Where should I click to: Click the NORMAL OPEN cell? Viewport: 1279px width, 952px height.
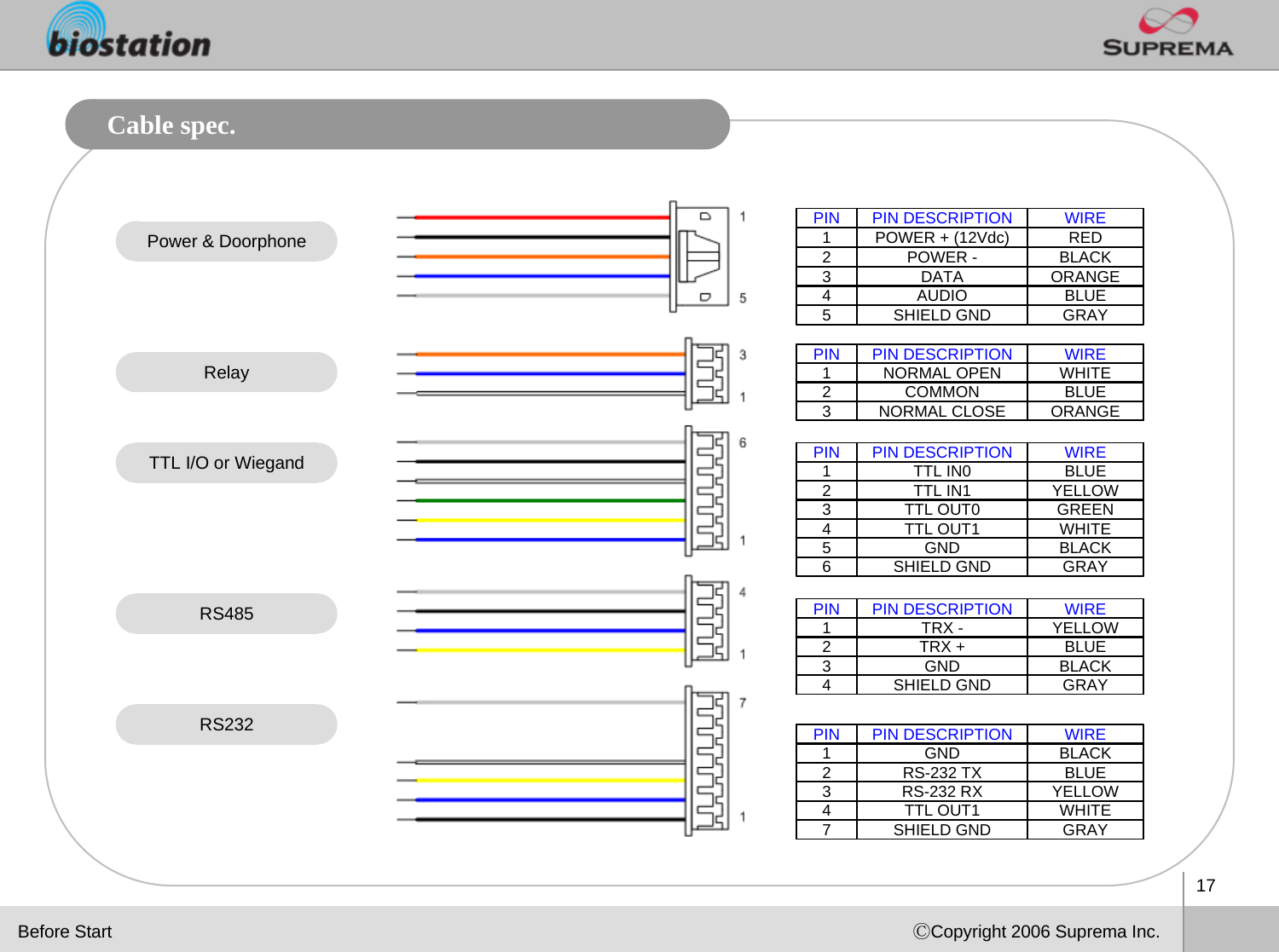click(942, 373)
